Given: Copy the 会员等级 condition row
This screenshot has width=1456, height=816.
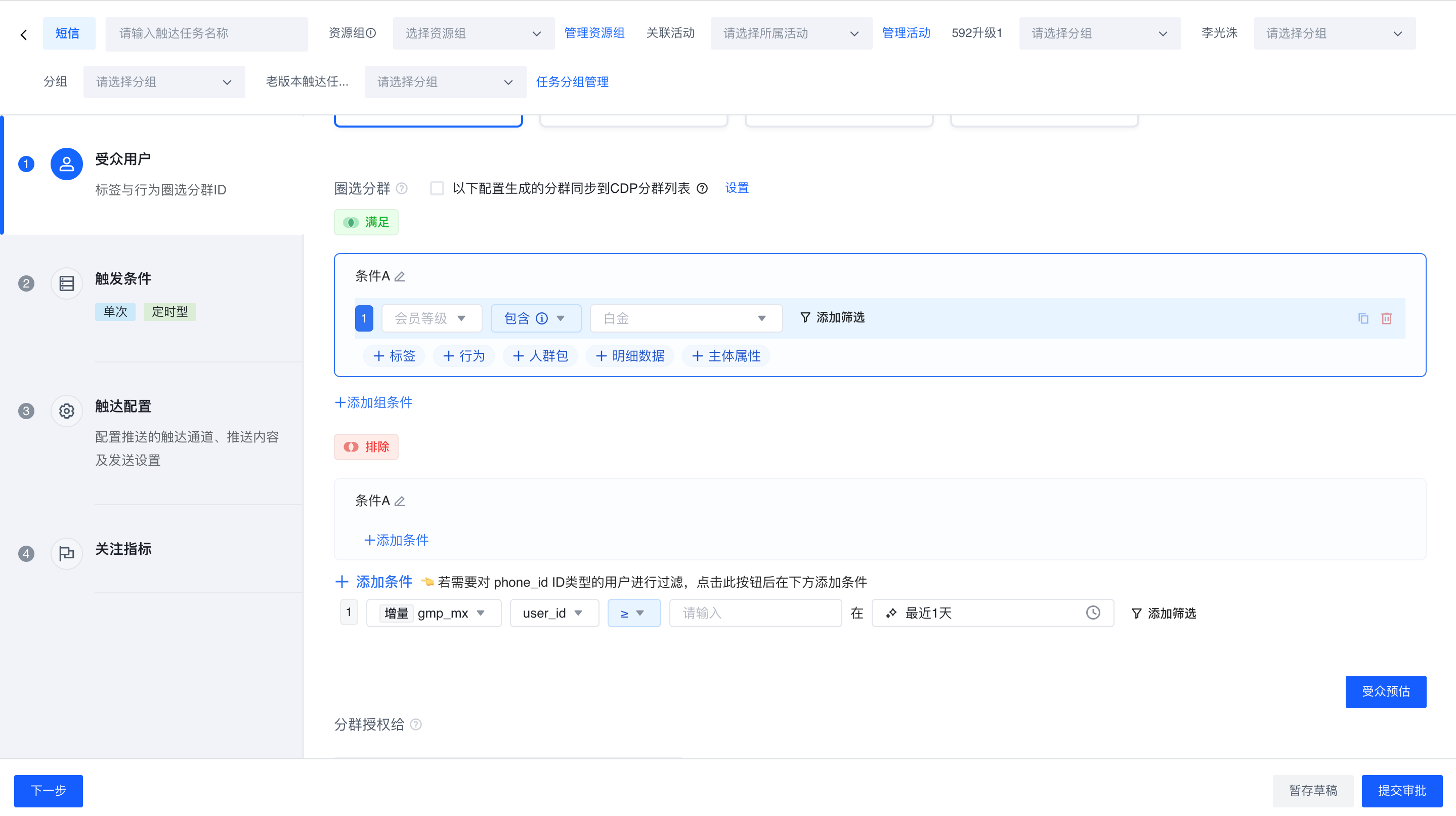Looking at the screenshot, I should (x=1363, y=318).
